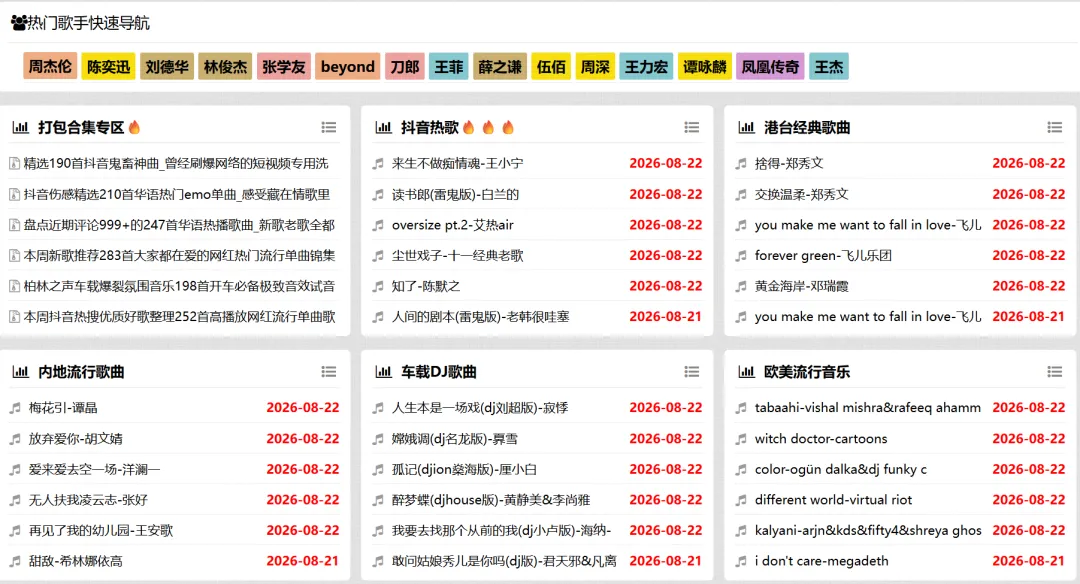Open 欧美流行音乐 section heading
The height and width of the screenshot is (584, 1080).
(807, 372)
